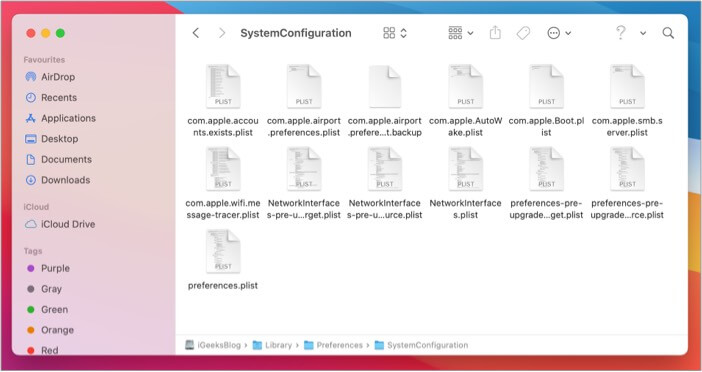Select NetworkInterfaces-pre-u...urce.plist file icon
Image resolution: width=702 pixels, height=372 pixels.
click(x=385, y=169)
